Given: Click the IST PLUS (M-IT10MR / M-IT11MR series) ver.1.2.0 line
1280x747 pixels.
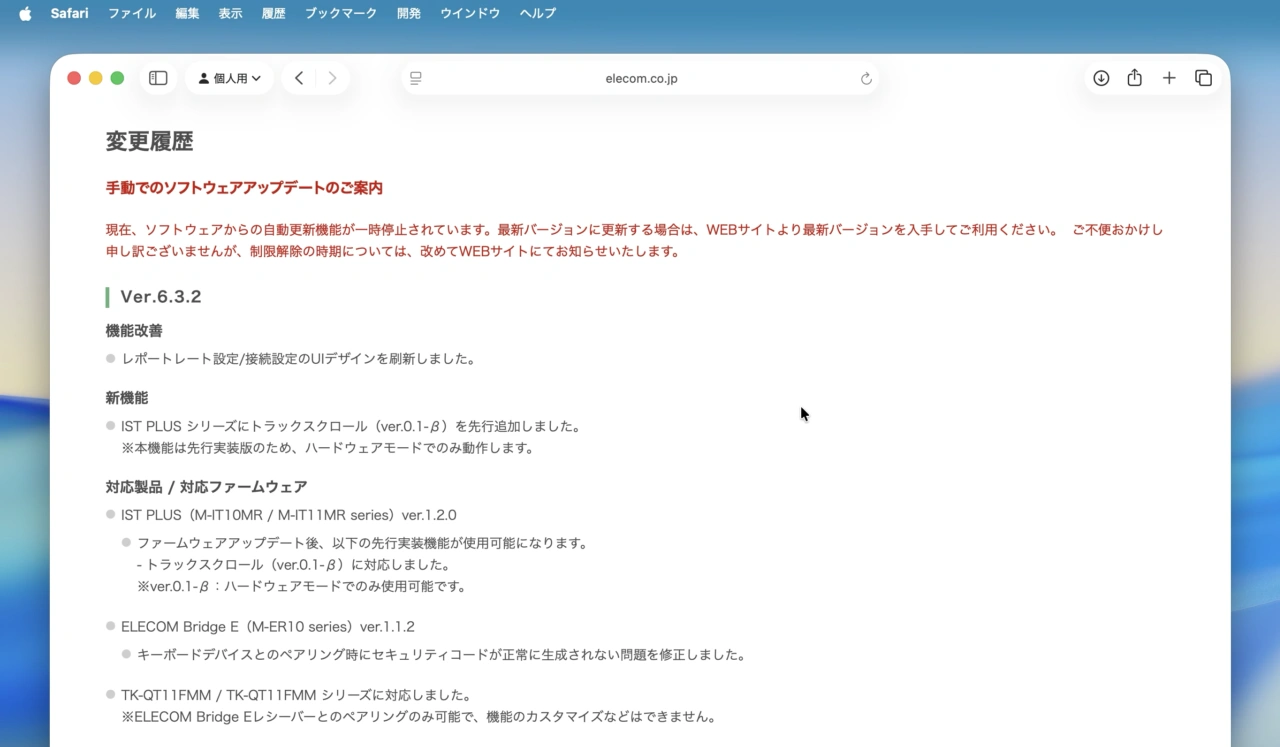Looking at the screenshot, I should point(289,515).
